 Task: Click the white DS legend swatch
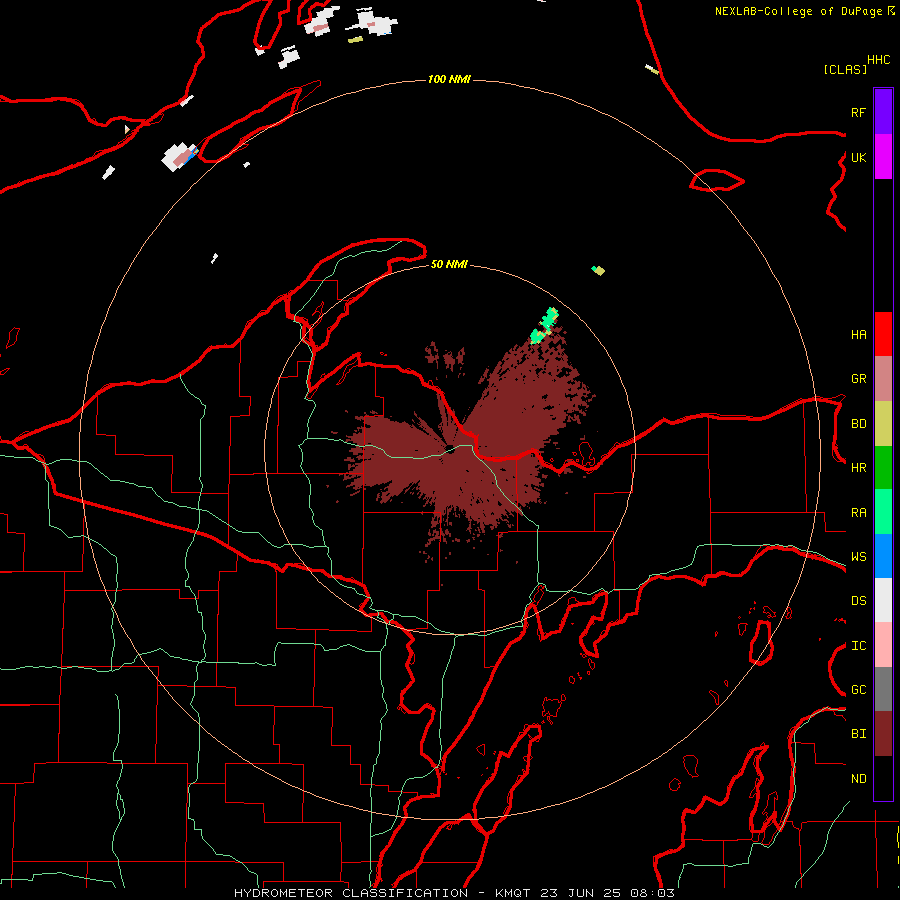coord(883,600)
